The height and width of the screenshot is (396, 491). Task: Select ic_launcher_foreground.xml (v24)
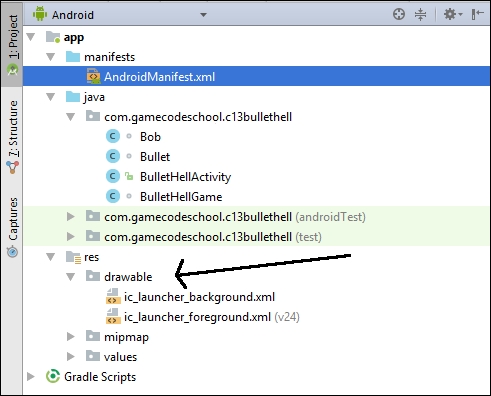(x=212, y=317)
